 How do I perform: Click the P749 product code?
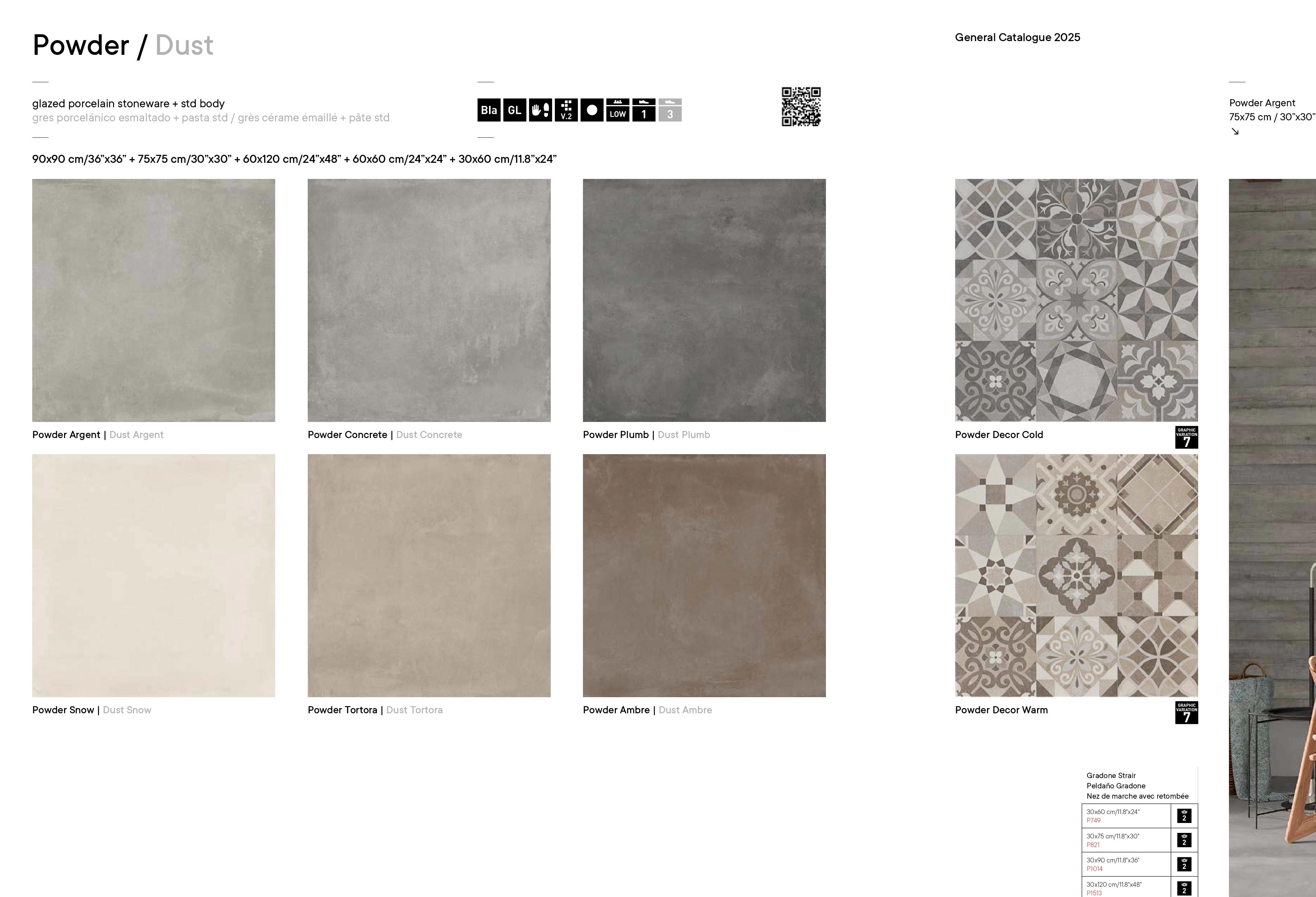[x=1094, y=821]
